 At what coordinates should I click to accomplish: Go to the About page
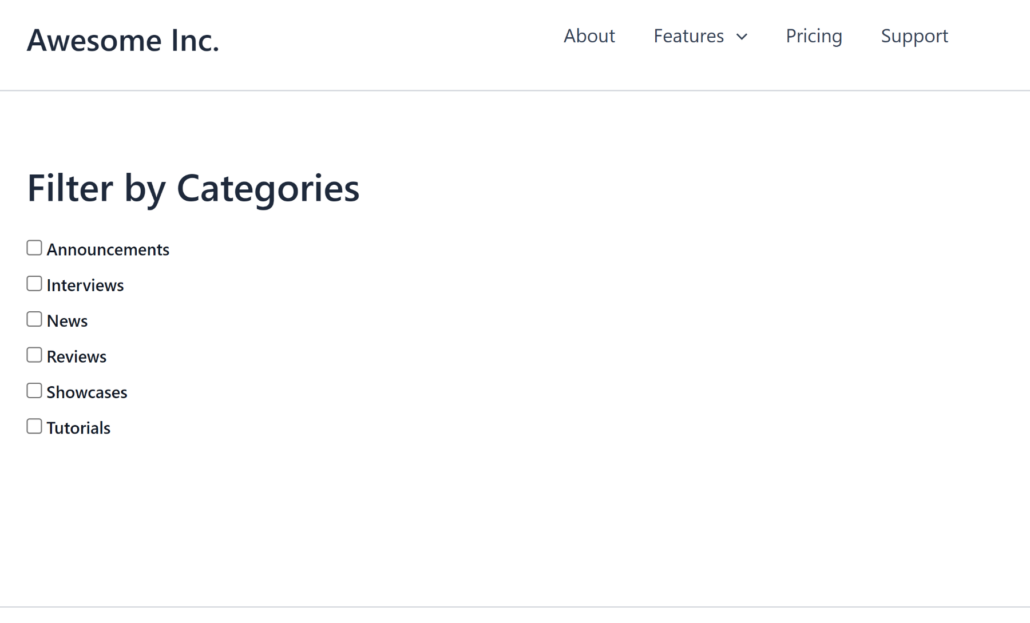[x=589, y=36]
